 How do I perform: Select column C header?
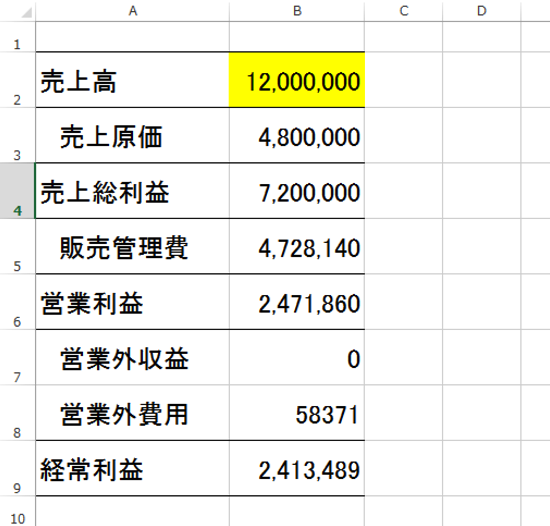403,11
